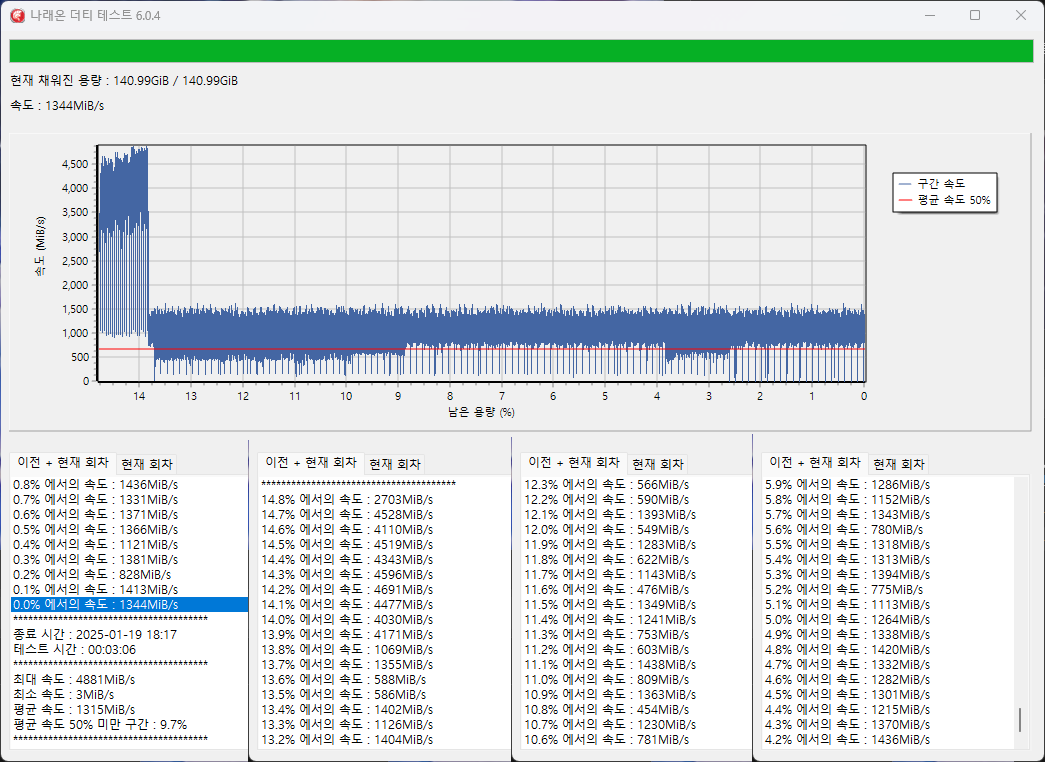Select row 4.2% 에서의 속도 : 1436MiB/s
This screenshot has width=1045, height=762.
[x=848, y=739]
